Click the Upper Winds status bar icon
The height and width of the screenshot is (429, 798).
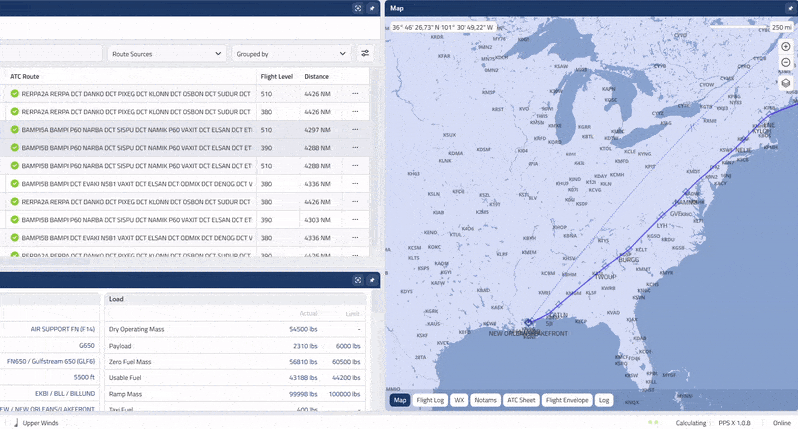point(16,422)
